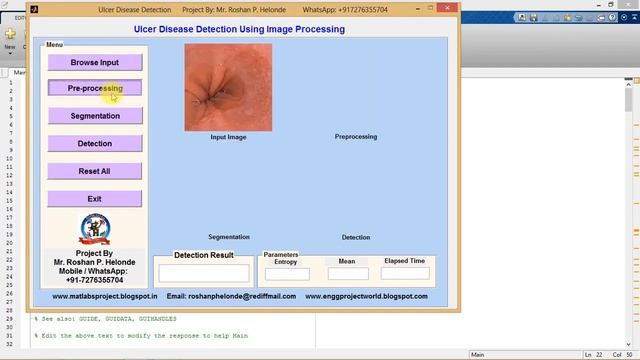Click the Paste icon in MATLAB quick access toolbar
The image size is (640, 360).
(567, 18)
